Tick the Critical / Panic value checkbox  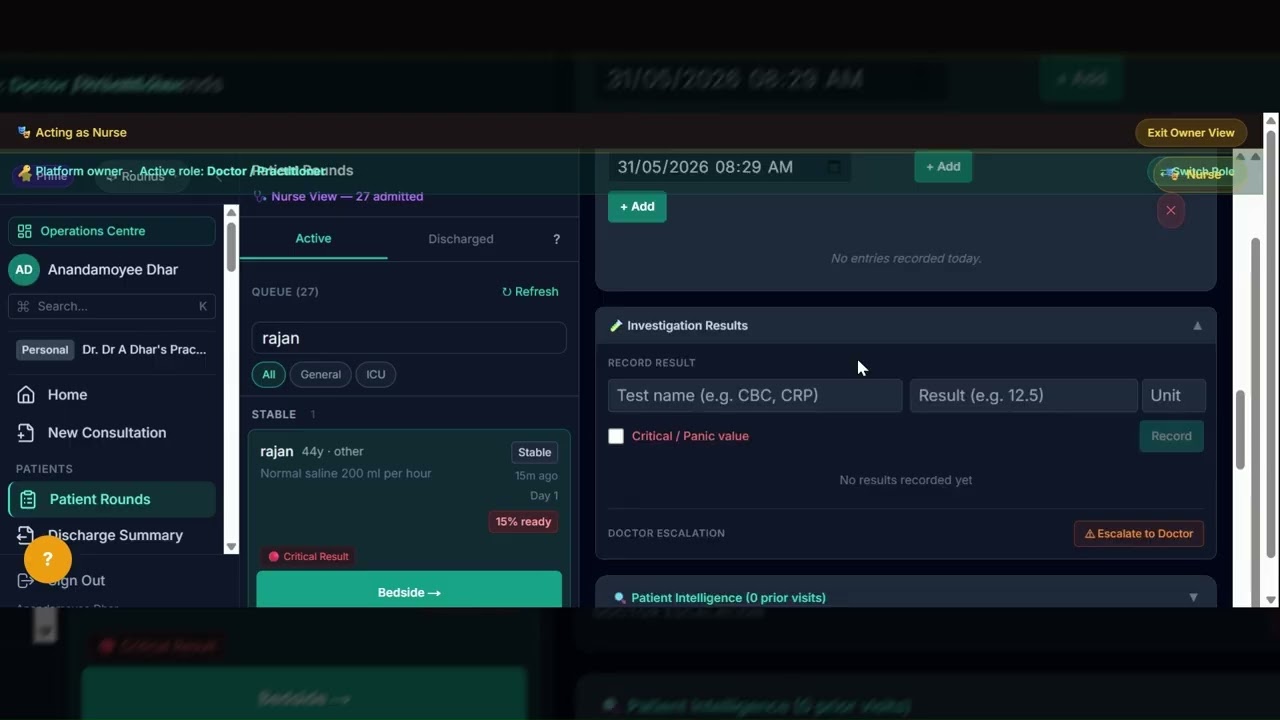pos(616,436)
